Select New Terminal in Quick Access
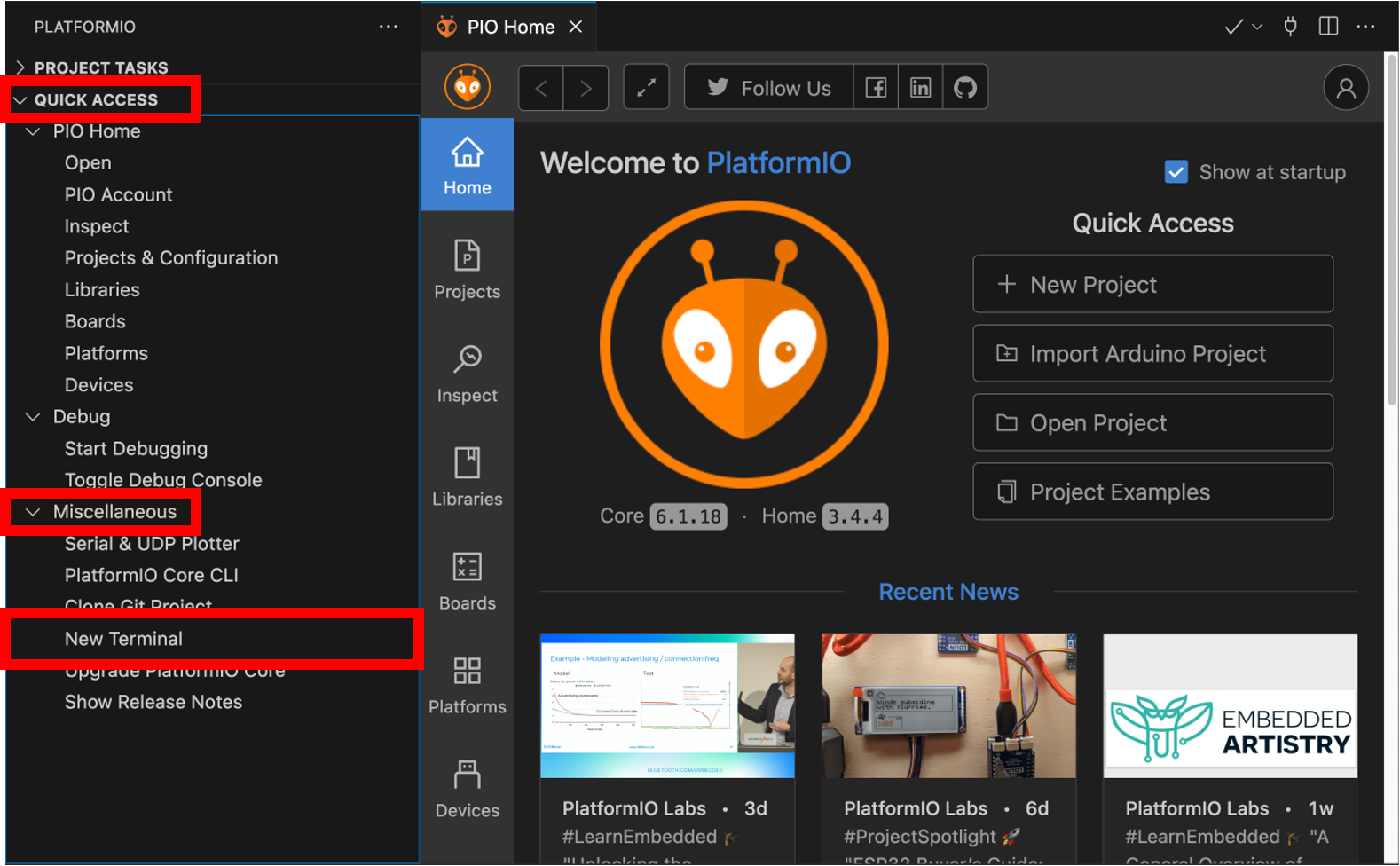This screenshot has height=866, width=1400. (x=123, y=639)
